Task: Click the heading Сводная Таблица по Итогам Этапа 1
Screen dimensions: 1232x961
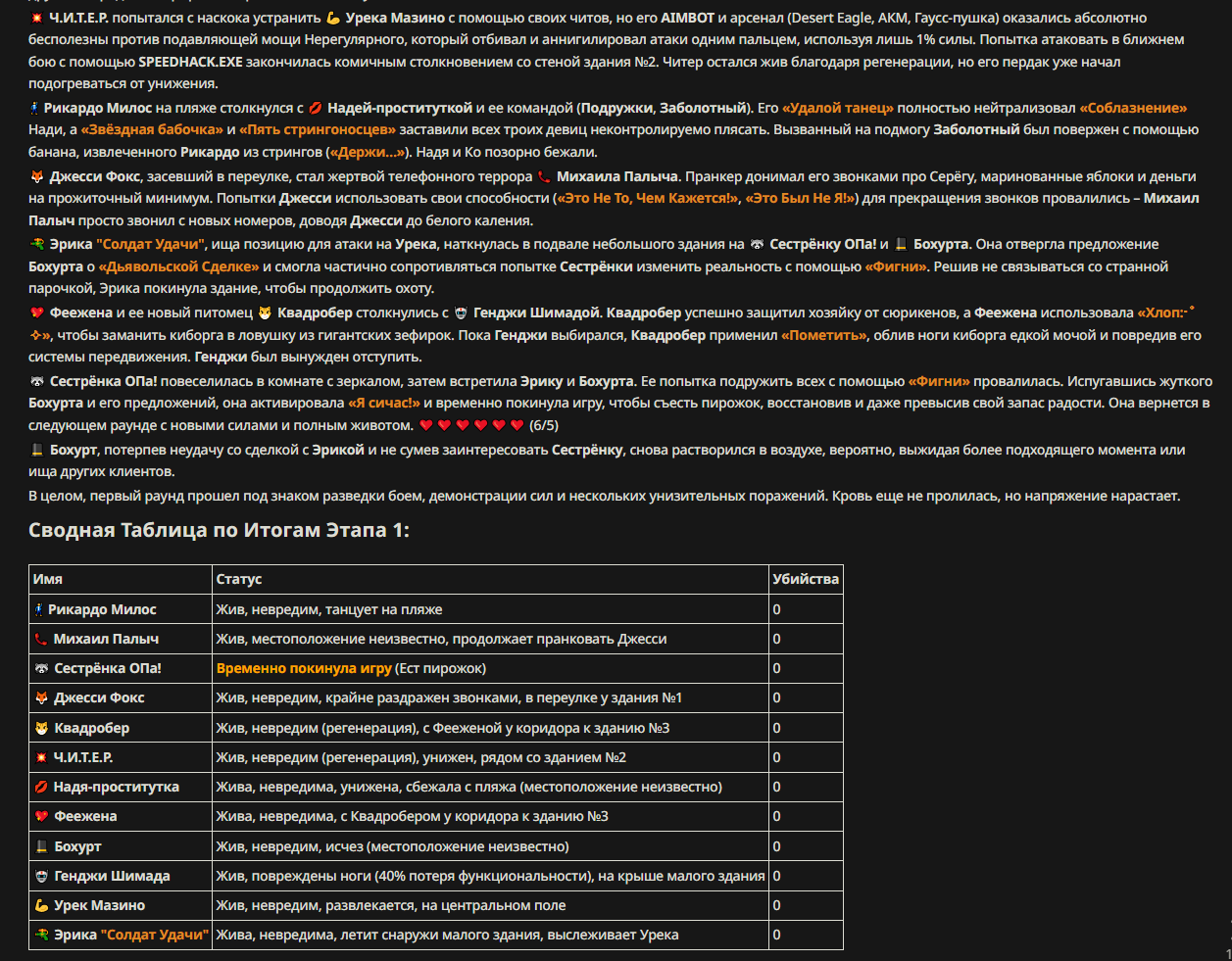Action: click(x=219, y=530)
